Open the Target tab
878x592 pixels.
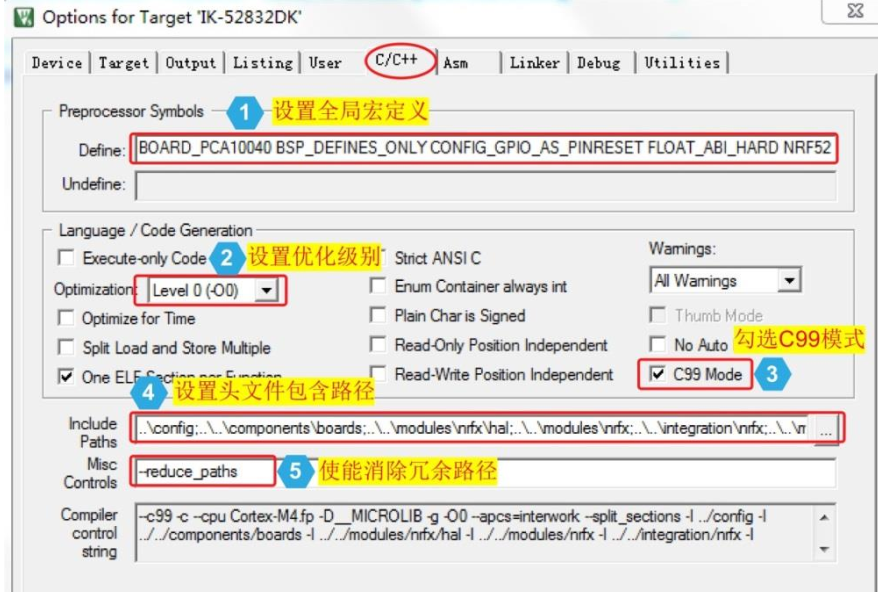(123, 63)
